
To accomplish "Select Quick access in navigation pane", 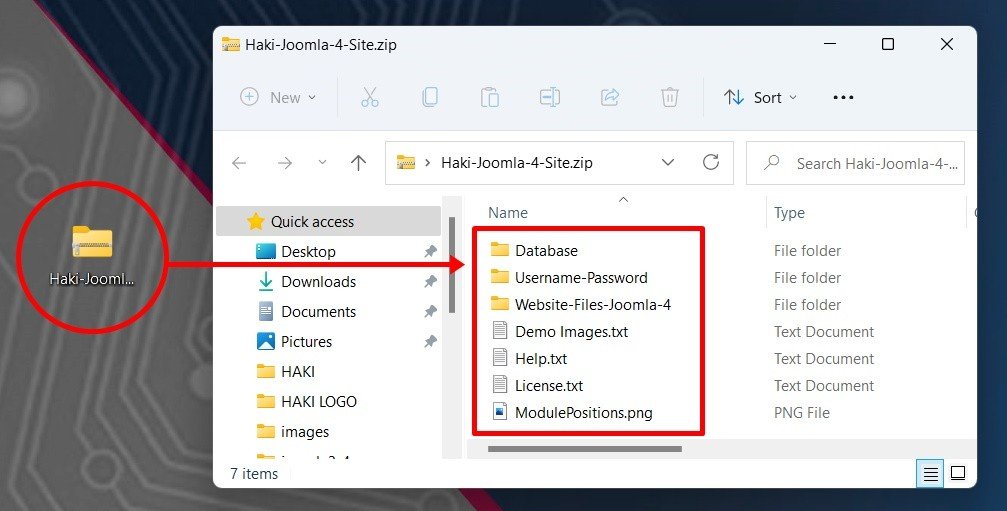I will point(329,221).
